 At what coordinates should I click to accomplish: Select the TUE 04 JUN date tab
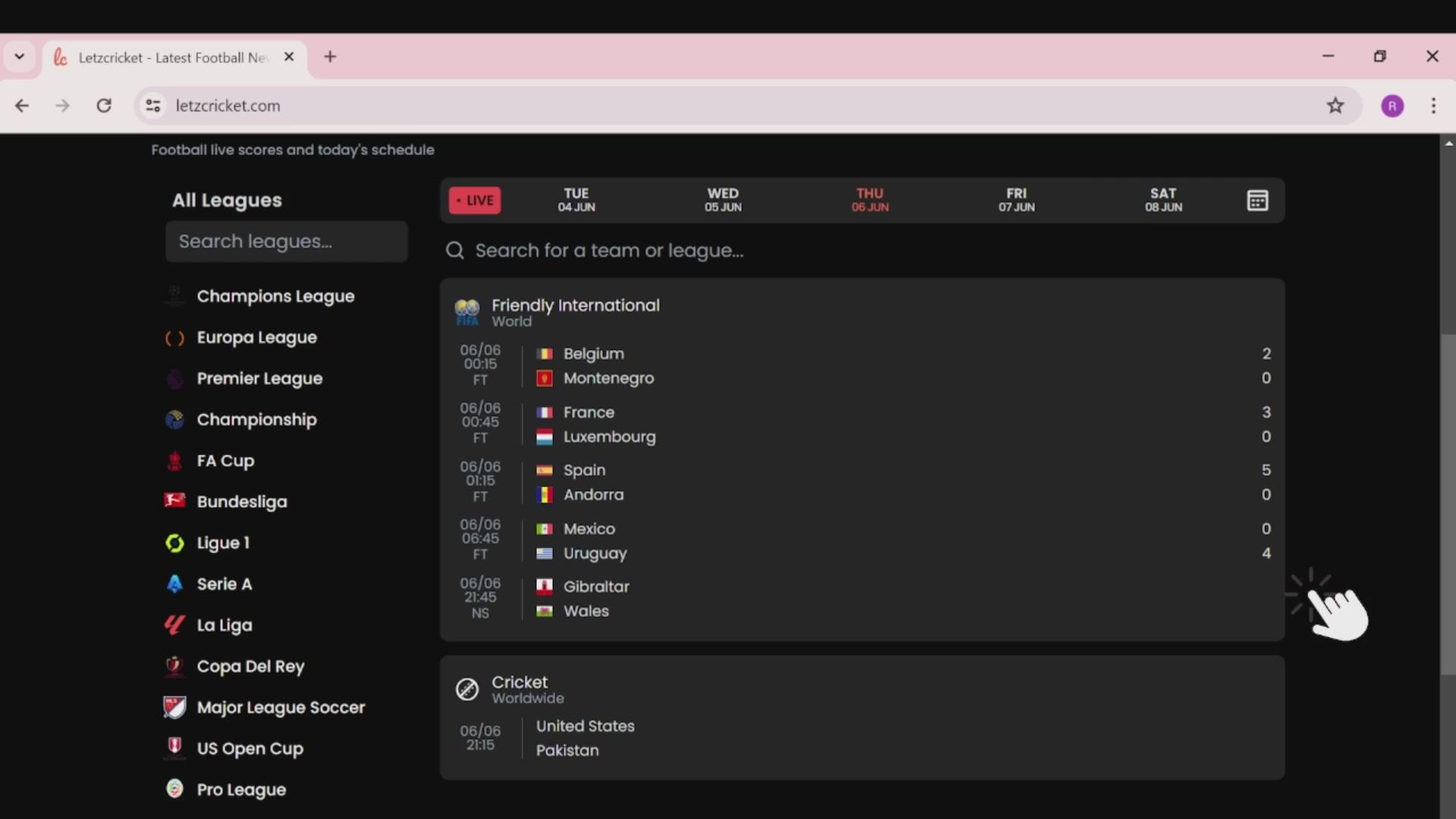tap(576, 200)
